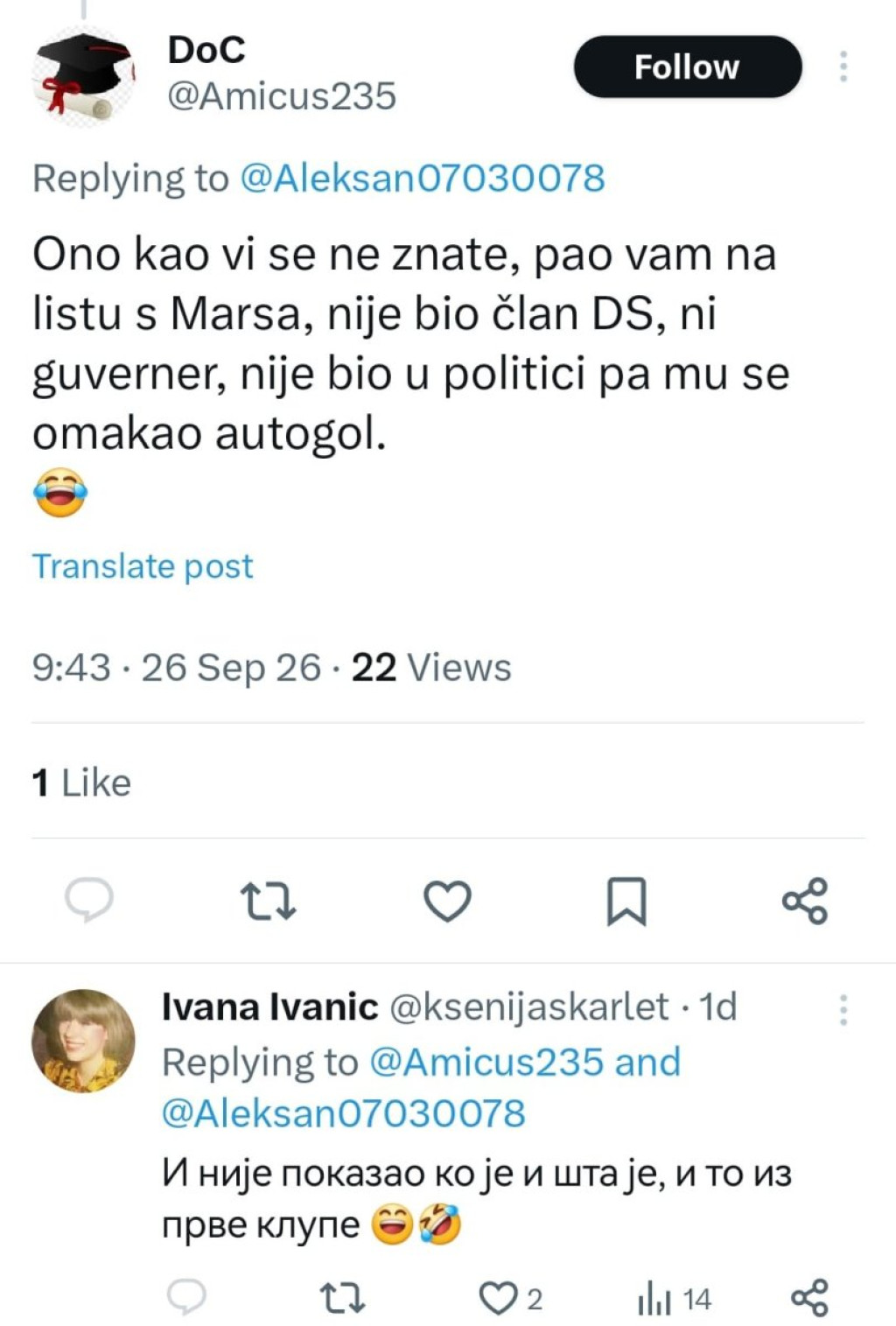Repost DoC's main post

[268, 901]
